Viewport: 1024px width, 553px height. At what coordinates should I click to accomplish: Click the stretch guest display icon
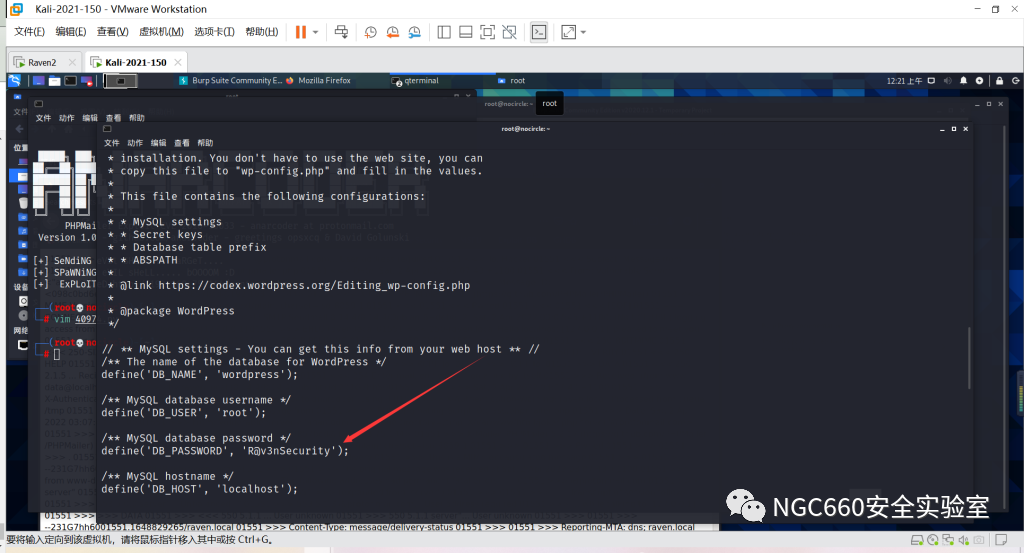pyautogui.click(x=569, y=32)
